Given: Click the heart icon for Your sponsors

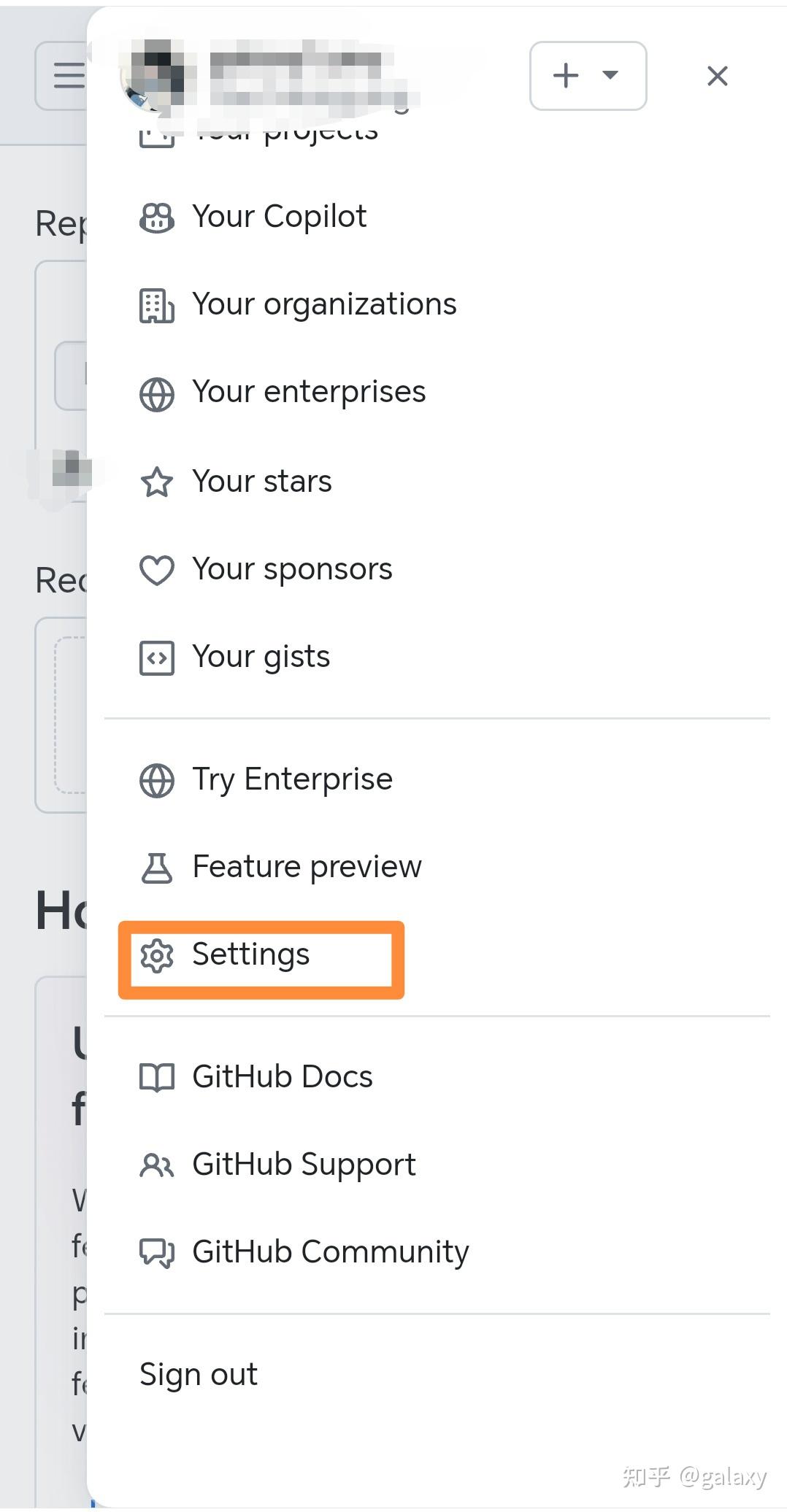Looking at the screenshot, I should pyautogui.click(x=156, y=570).
